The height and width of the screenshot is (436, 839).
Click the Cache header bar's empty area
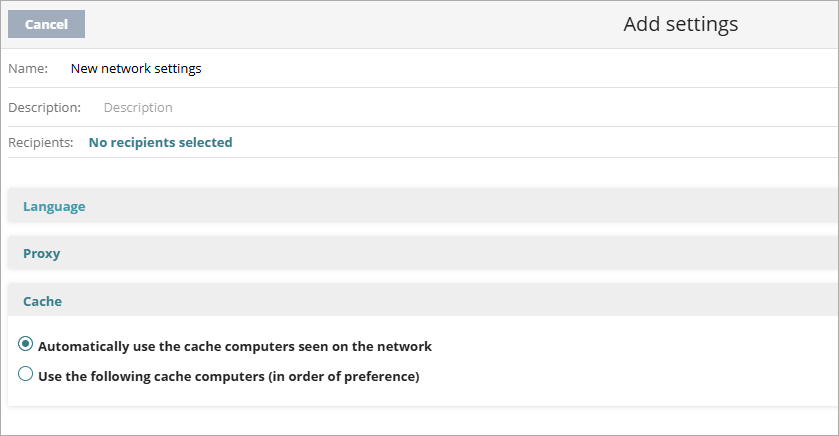click(450, 300)
